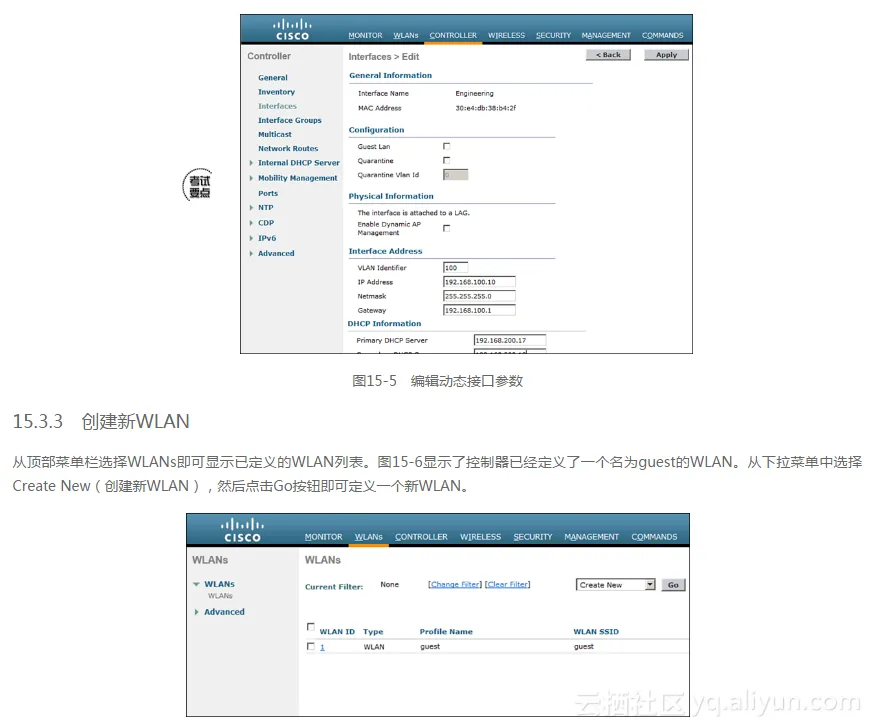This screenshot has height=727, width=872.
Task: Open COMMANDS menu above Interfaces Edit page
Action: pyautogui.click(x=662, y=36)
